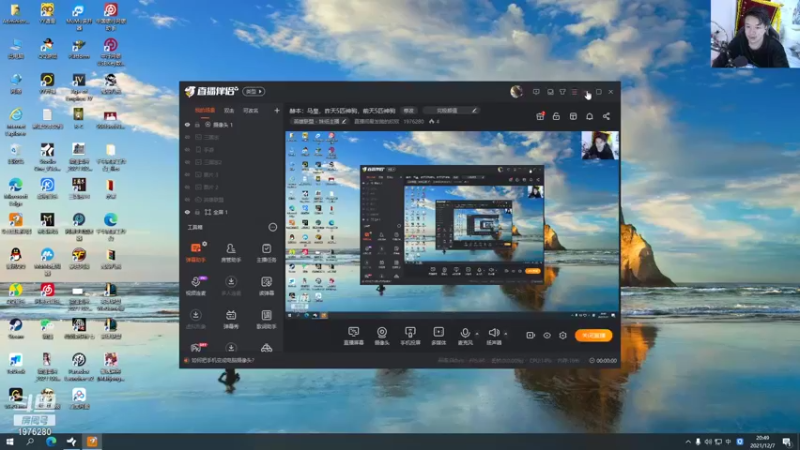The image size is (800, 450).
Task: Open the 视频连麦 tool with microphone icon
Action: click(195, 286)
